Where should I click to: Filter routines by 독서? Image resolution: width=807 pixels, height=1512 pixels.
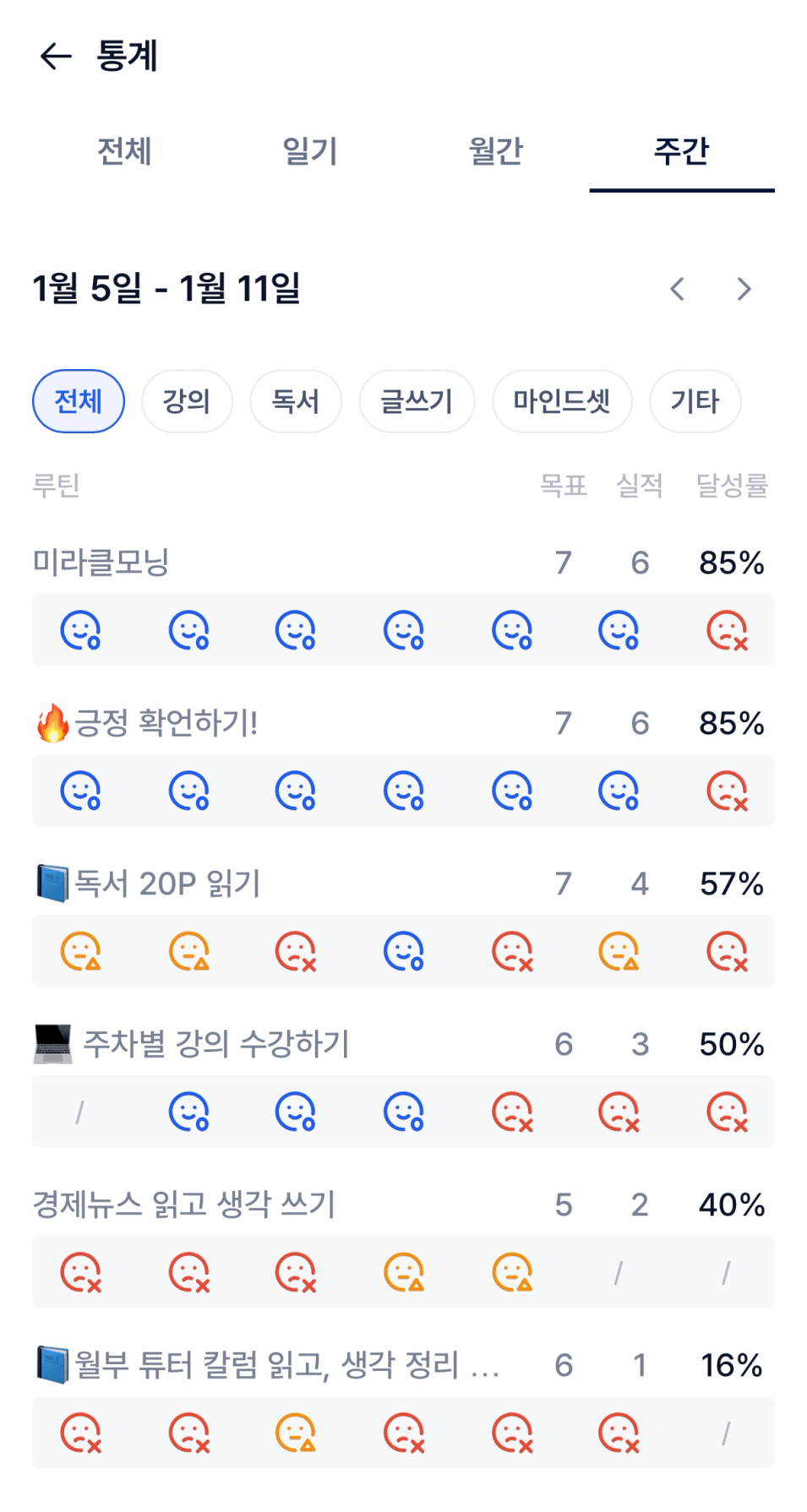296,401
